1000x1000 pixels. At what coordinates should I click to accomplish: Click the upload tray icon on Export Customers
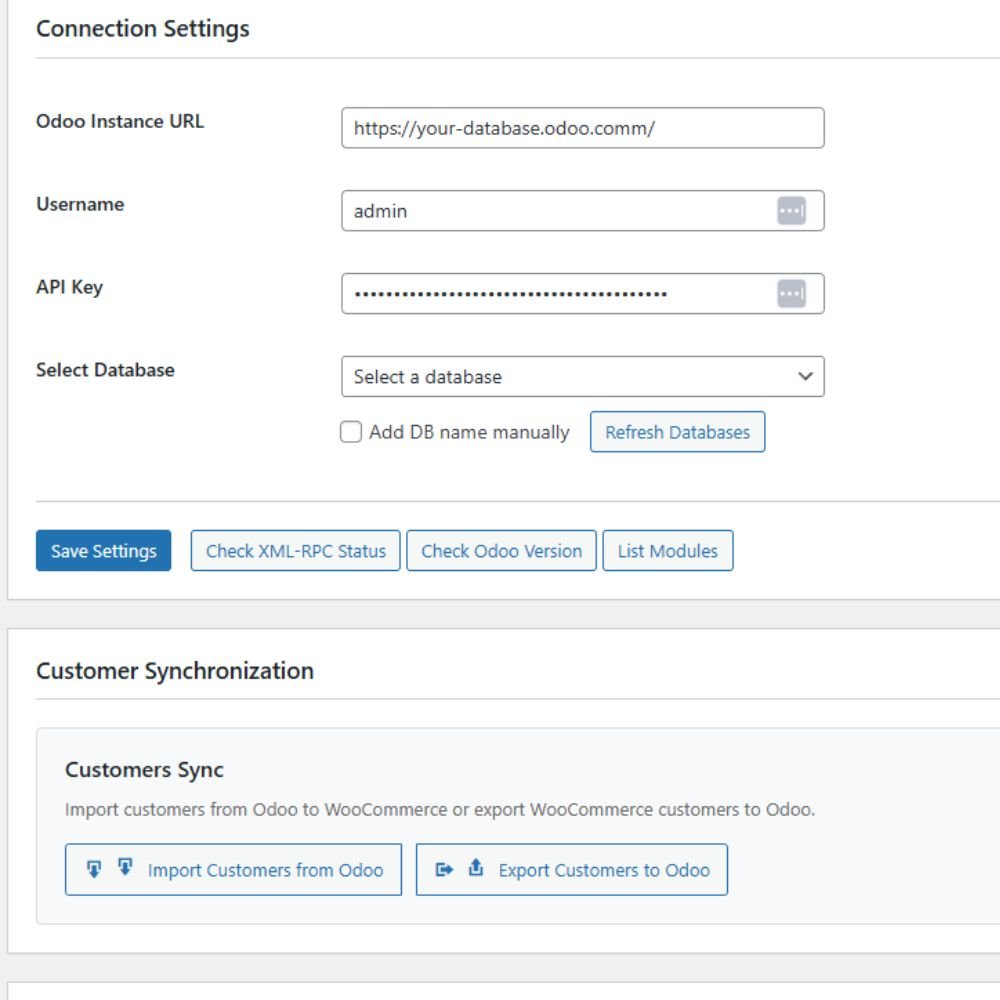tap(476, 868)
